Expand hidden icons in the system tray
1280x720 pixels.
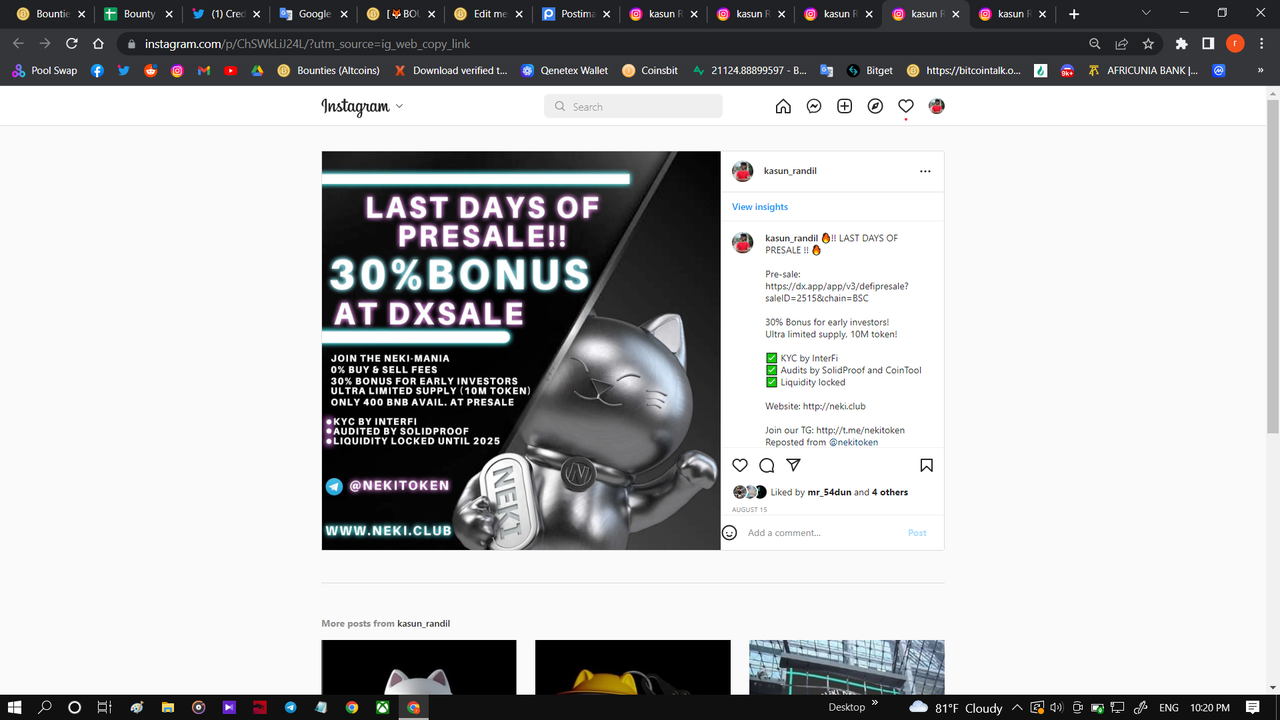[x=1016, y=707]
